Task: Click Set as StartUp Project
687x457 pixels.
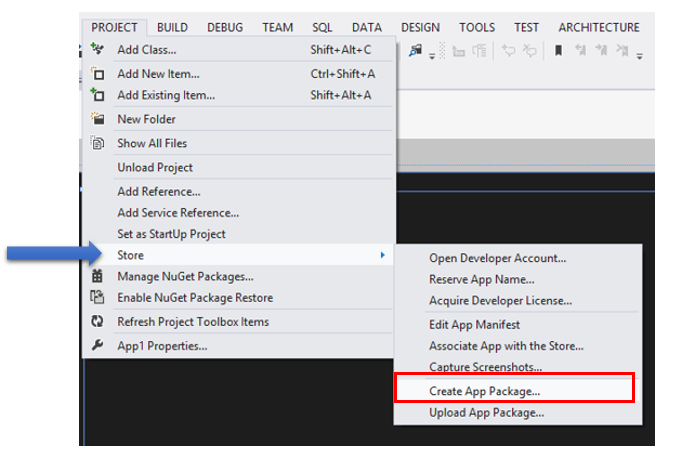Action: pos(171,234)
